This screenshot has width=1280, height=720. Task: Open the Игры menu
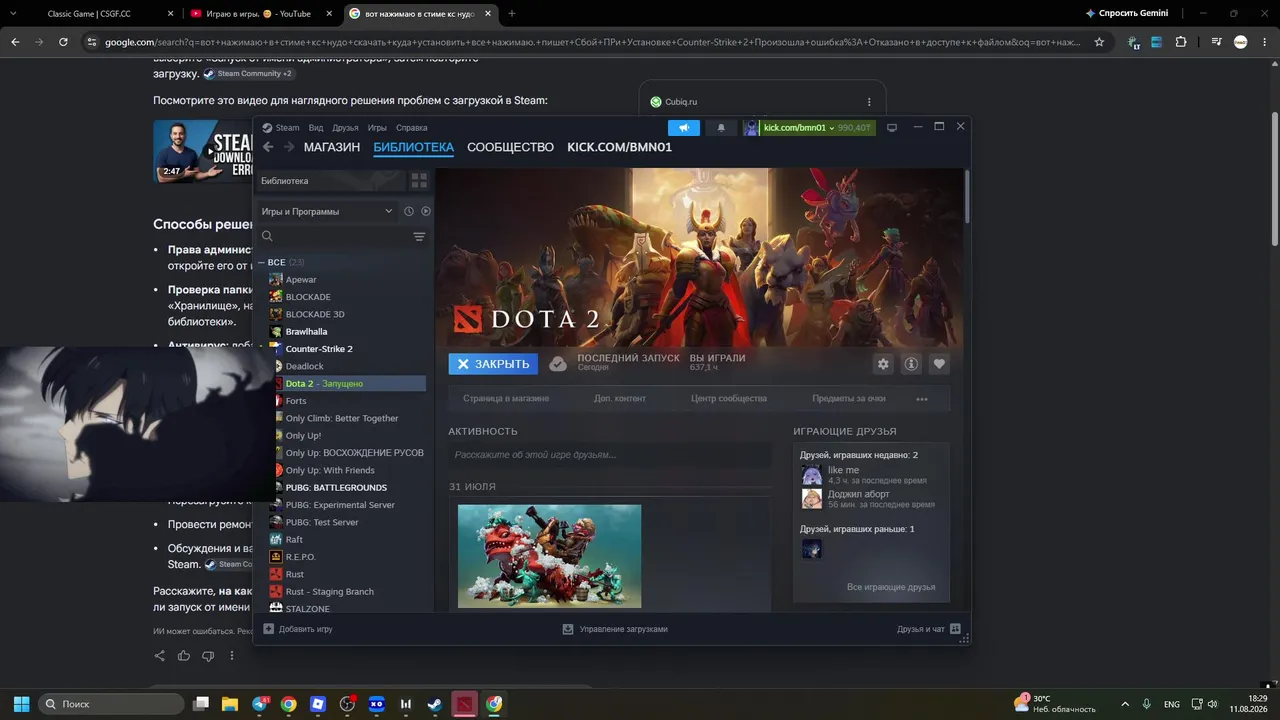coord(377,128)
